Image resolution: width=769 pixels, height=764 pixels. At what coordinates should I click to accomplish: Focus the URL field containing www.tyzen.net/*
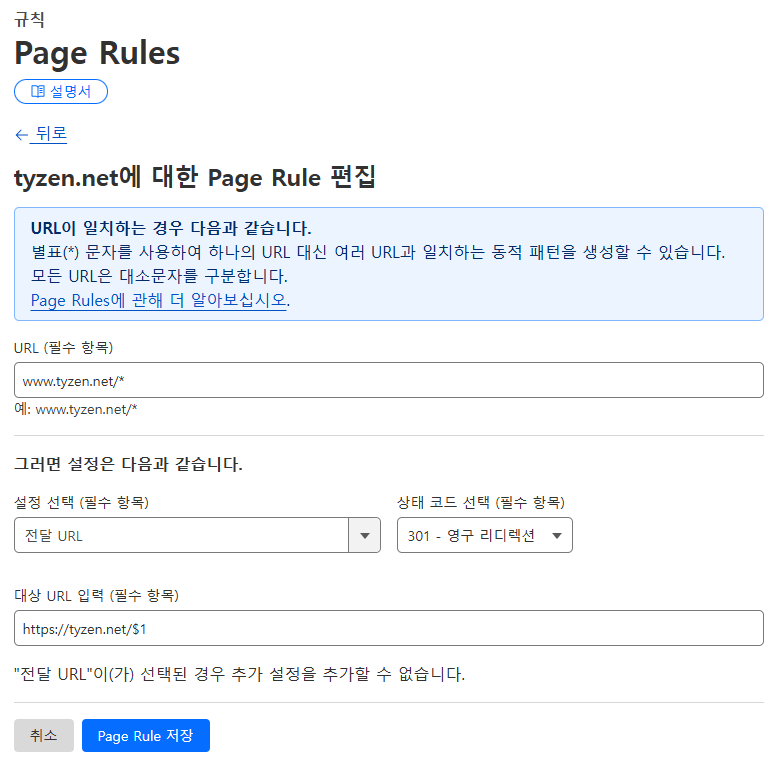388,380
